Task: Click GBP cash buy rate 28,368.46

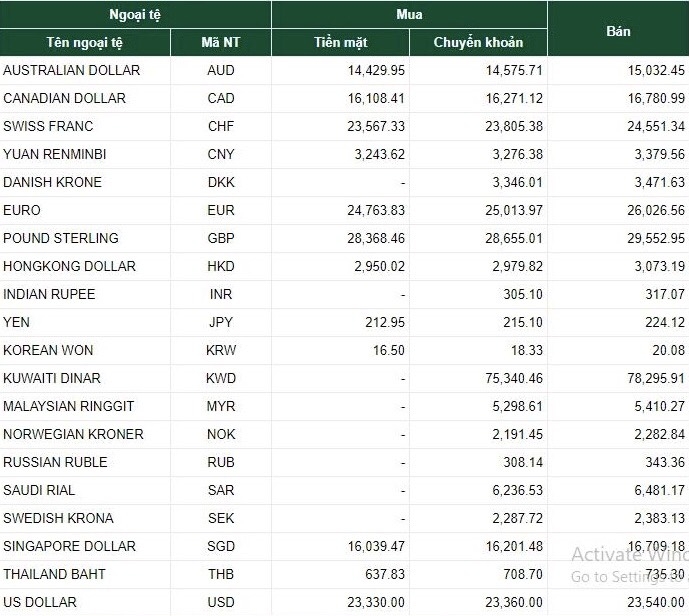Action: (x=376, y=239)
